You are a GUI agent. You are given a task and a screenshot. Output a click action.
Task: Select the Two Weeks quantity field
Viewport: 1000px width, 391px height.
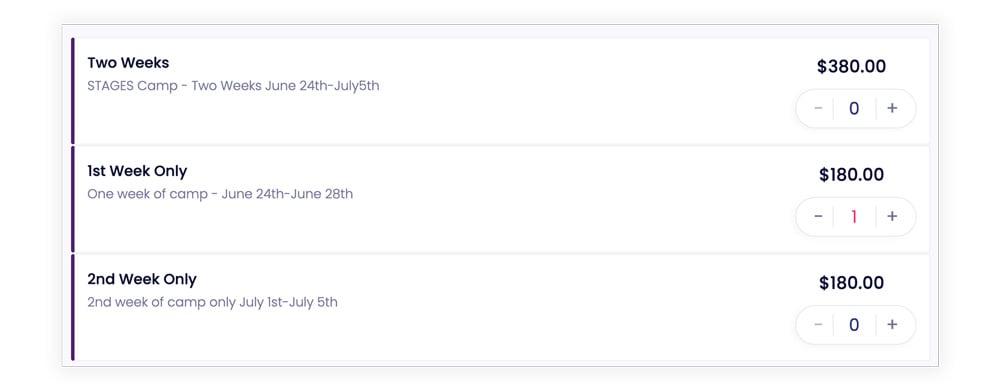854,108
